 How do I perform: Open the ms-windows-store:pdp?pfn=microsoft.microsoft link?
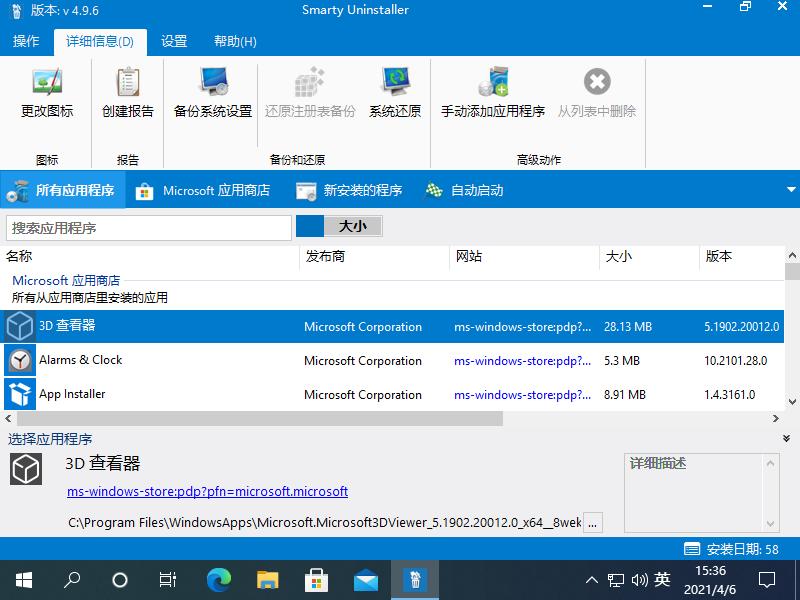(208, 491)
